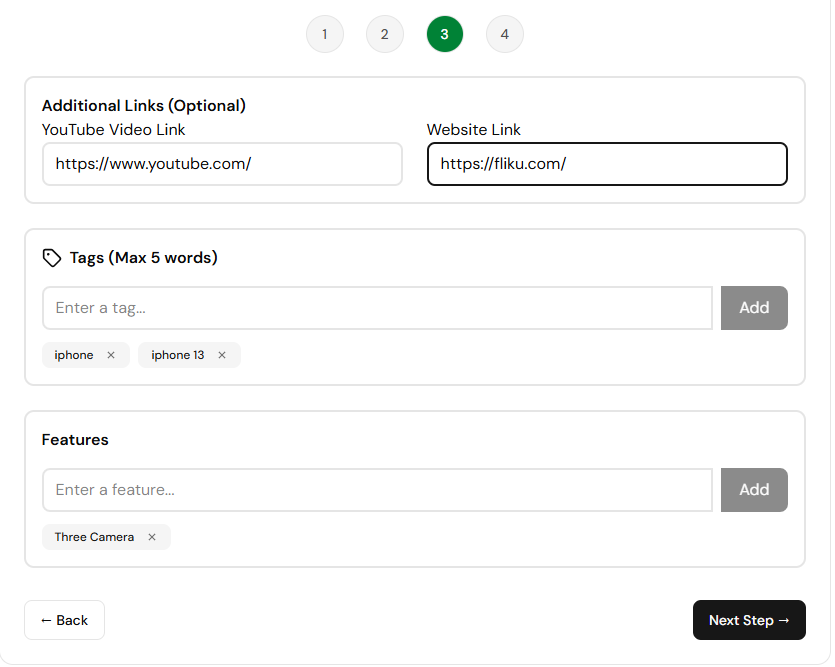
Task: Remove the "Three Camera" feature using x icon
Action: (152, 537)
